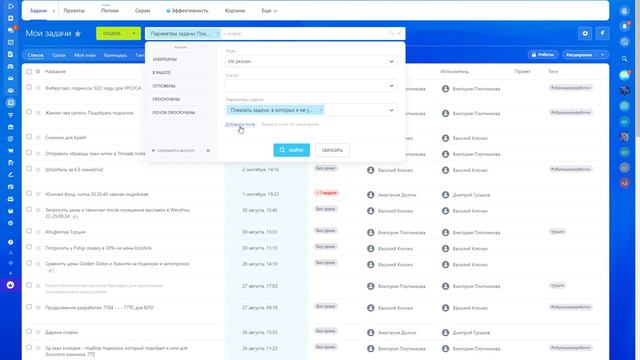Apply the ПОЧТИ ПРОСРОЧЕНЫ filter preset
Viewport: 640px width, 360px height.
174,113
